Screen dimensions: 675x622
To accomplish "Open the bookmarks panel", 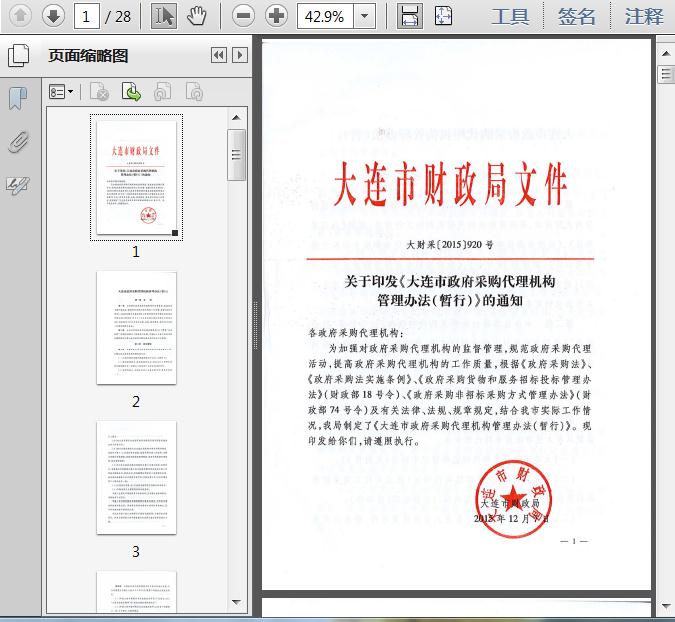I will pyautogui.click(x=18, y=99).
